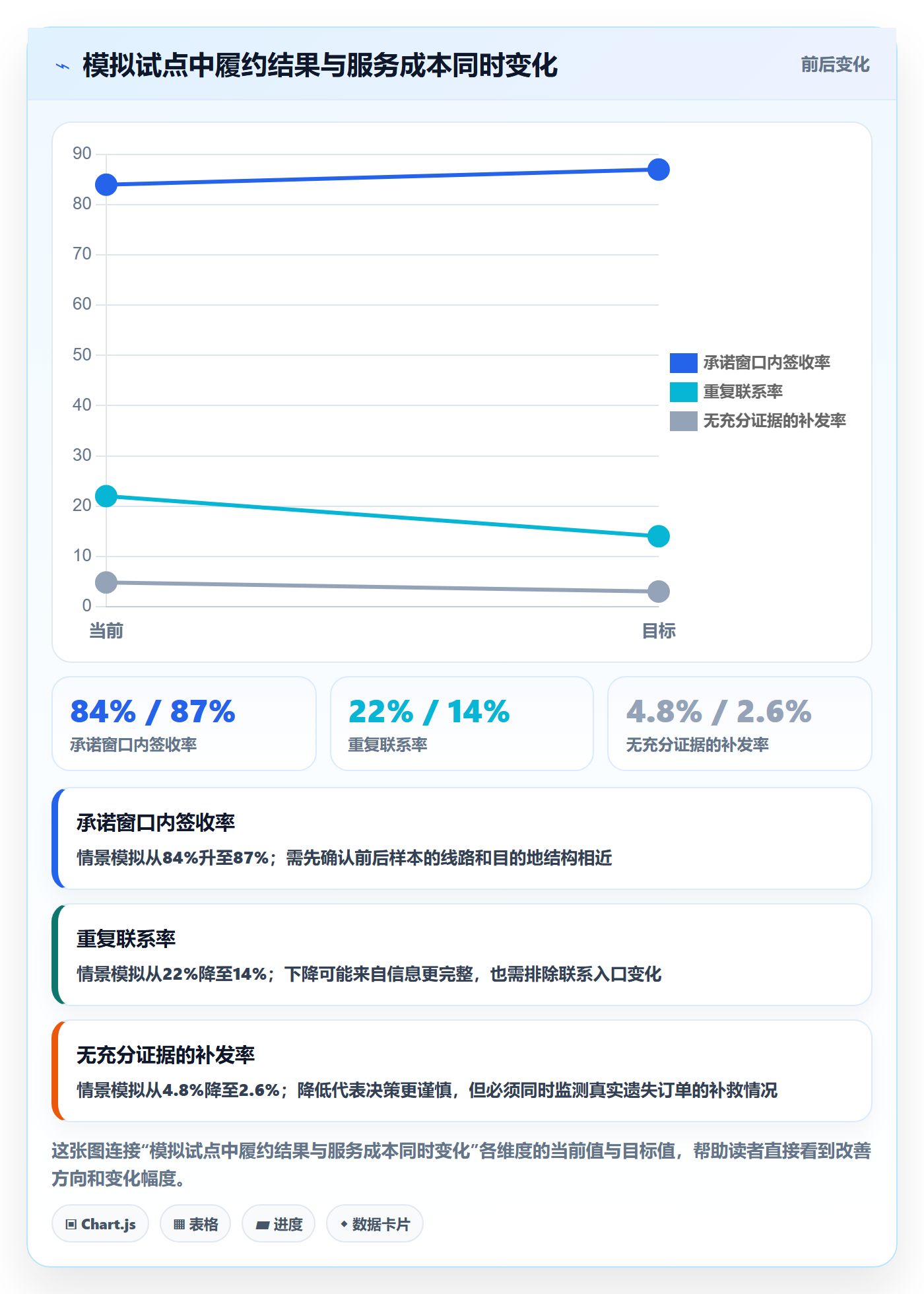Toggle the 重复联系率 legend swatch
Screen dimensions: 924x1294
coord(683,392)
